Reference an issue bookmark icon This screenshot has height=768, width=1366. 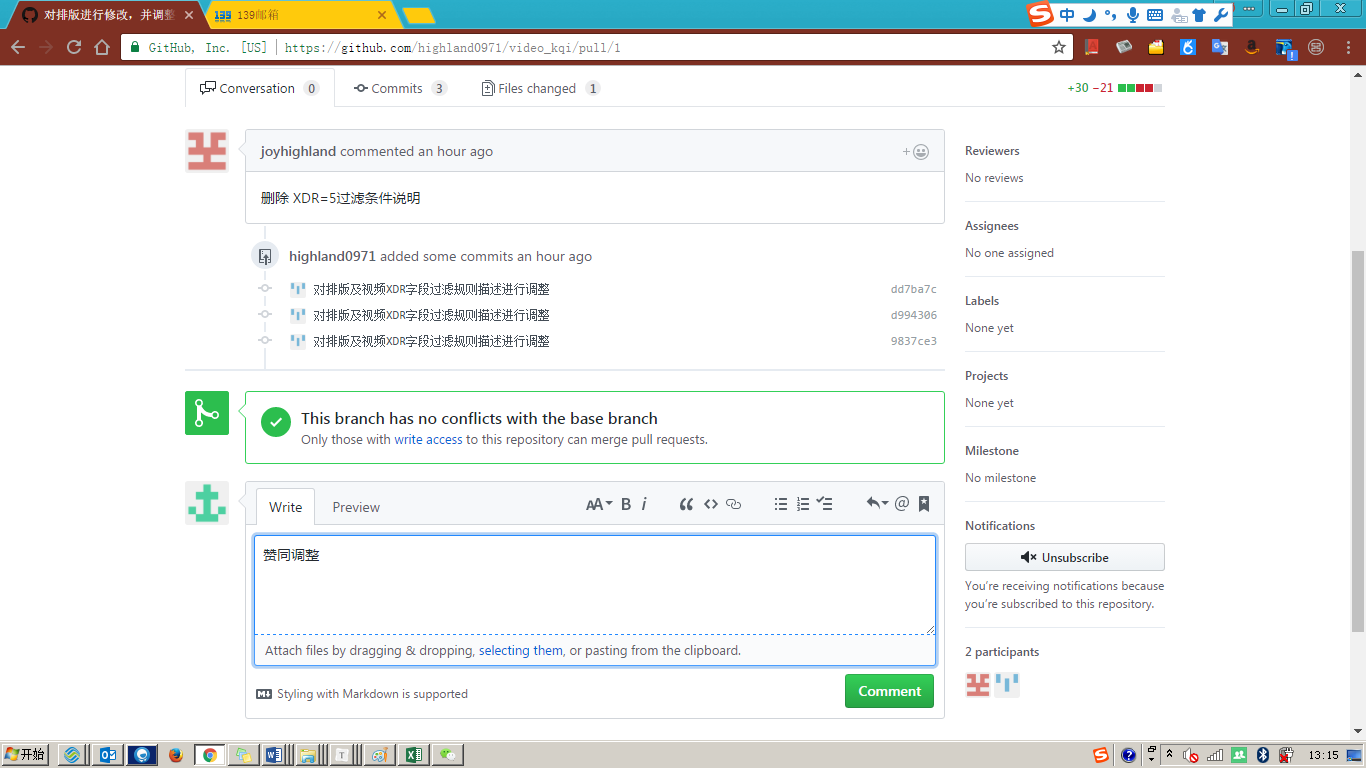tap(924, 504)
